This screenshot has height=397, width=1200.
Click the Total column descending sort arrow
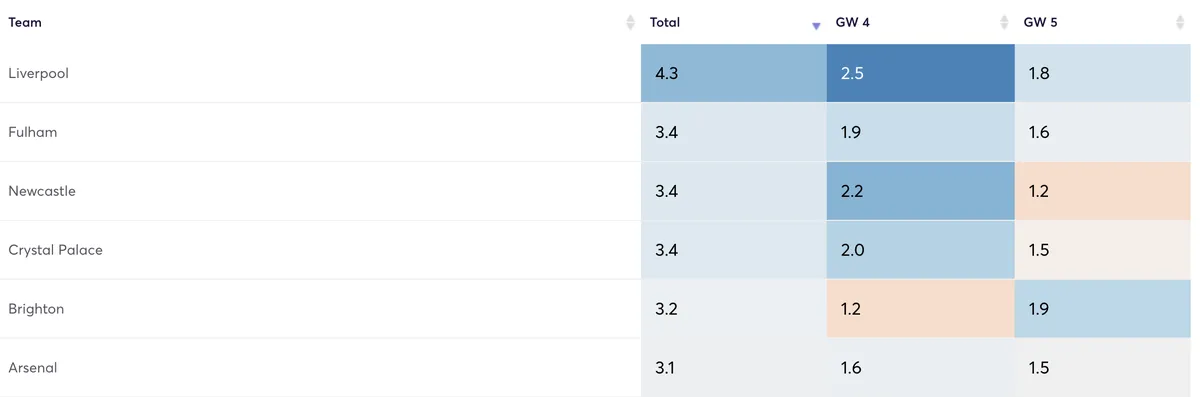tap(816, 26)
